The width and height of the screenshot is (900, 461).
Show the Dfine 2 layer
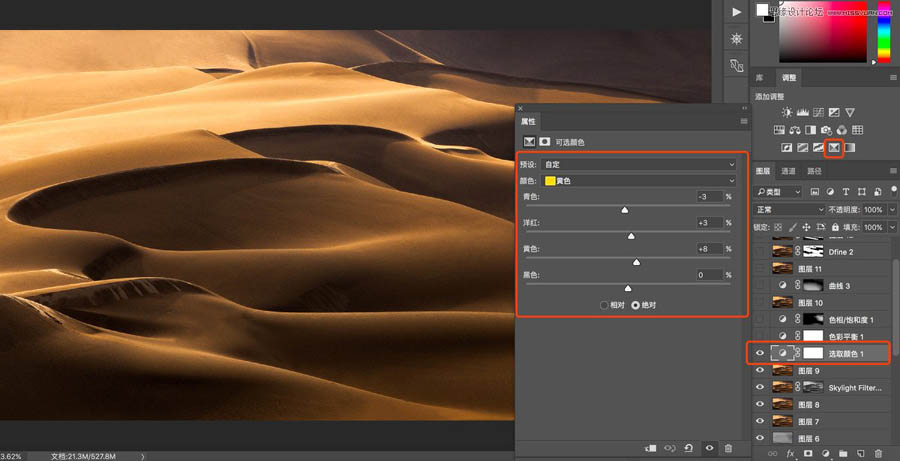pyautogui.click(x=760, y=251)
